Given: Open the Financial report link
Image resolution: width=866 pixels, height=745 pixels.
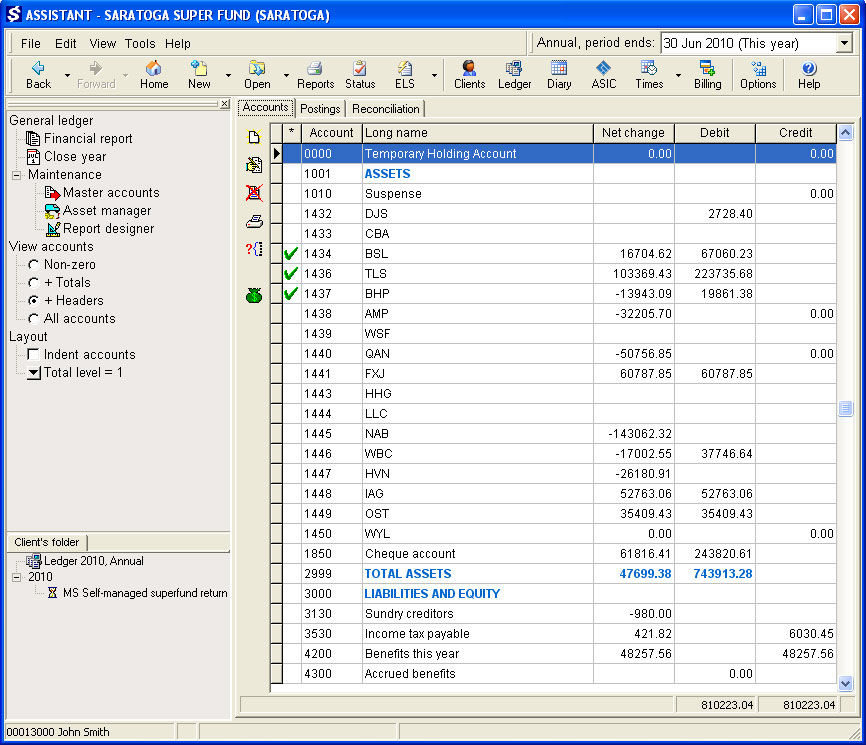Looking at the screenshot, I should pyautogui.click(x=88, y=139).
